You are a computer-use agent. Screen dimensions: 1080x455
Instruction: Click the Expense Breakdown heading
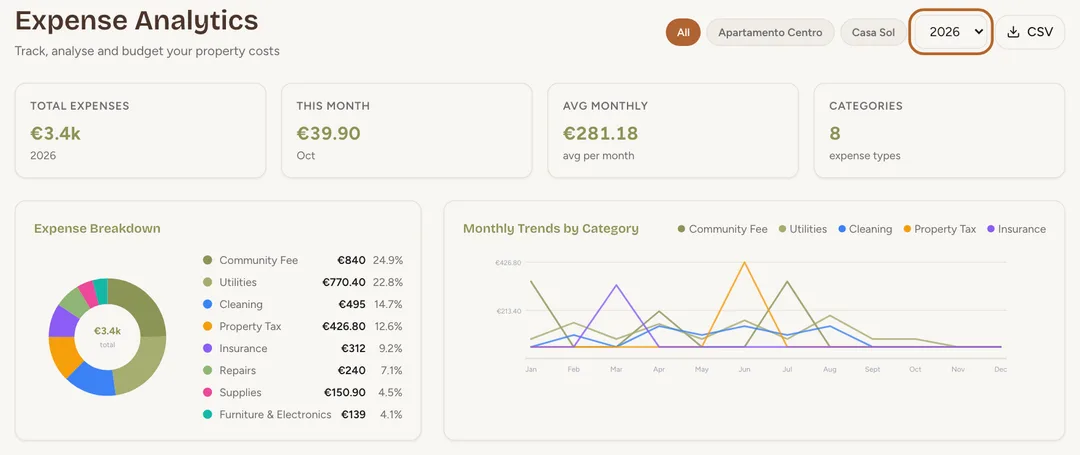pos(97,229)
